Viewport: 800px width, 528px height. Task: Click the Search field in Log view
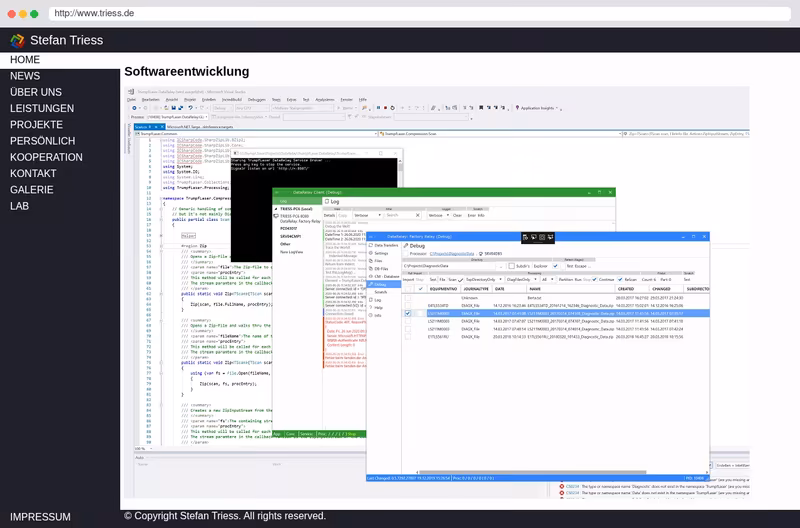tap(398, 215)
